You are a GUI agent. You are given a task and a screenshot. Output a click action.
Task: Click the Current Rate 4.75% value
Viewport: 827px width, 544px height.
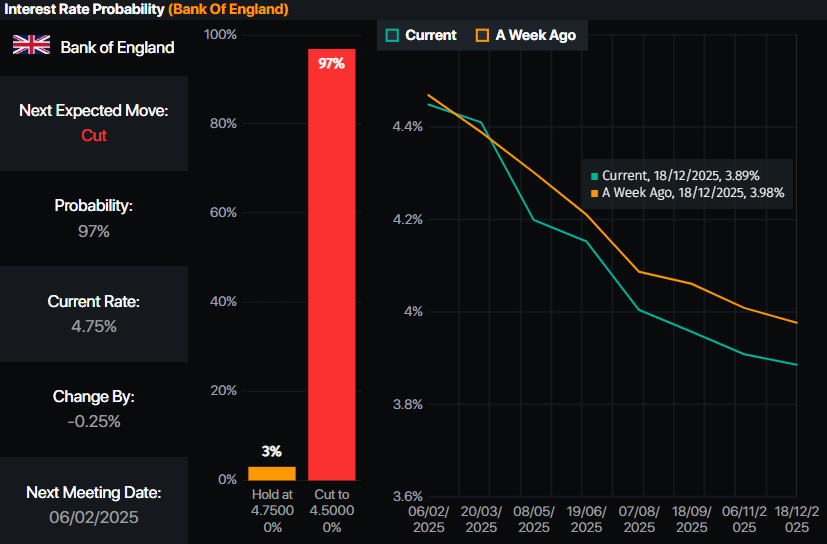pos(94,326)
